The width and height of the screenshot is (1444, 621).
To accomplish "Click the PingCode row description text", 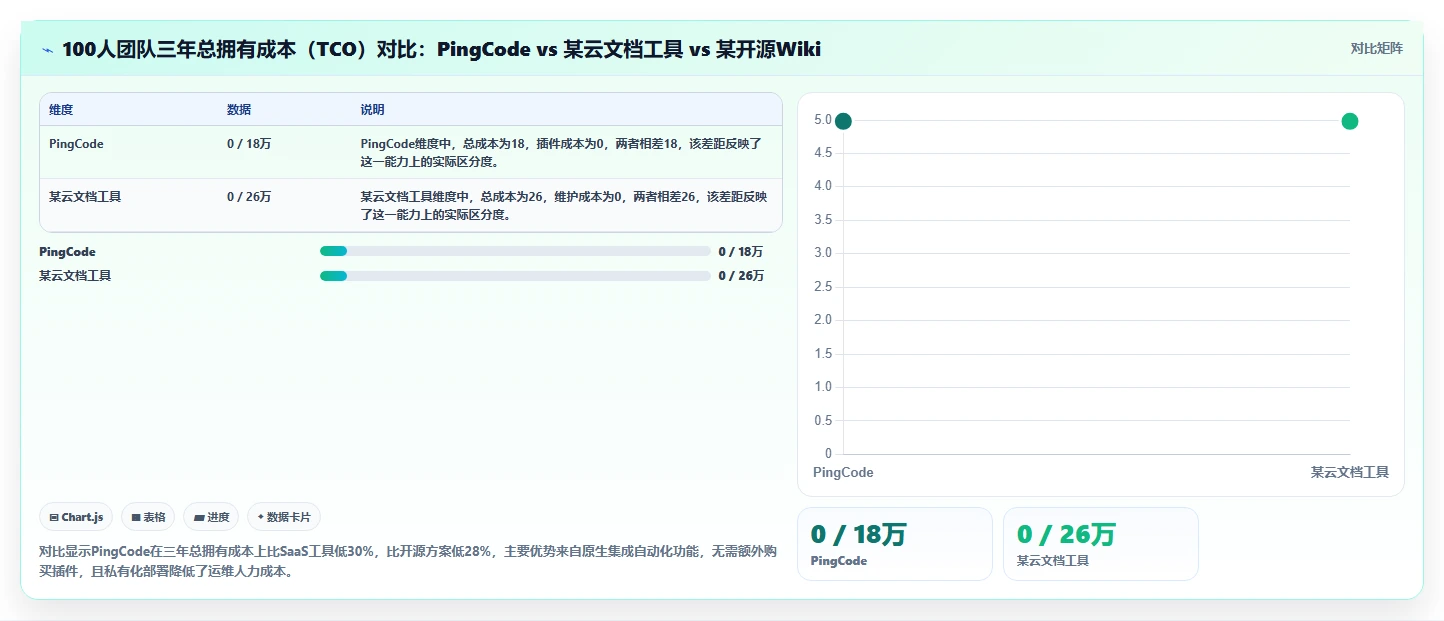I will click(x=561, y=152).
